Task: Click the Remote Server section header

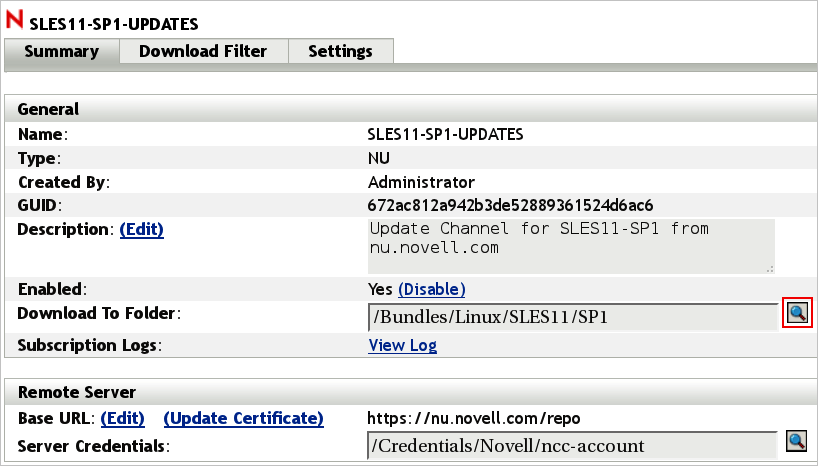Action: click(x=77, y=392)
